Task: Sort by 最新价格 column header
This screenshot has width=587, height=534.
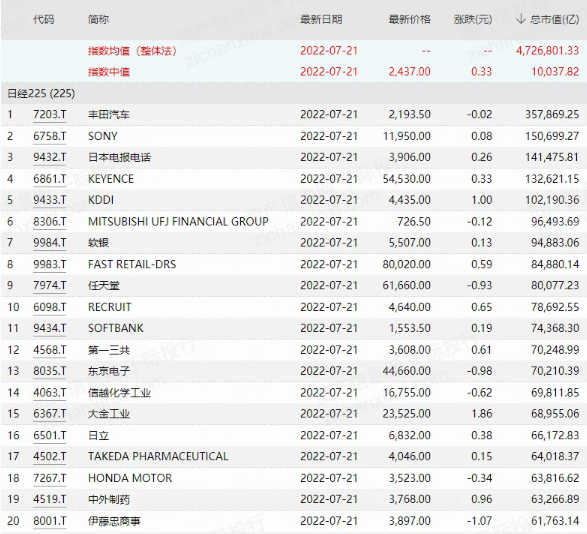Action: (410, 19)
